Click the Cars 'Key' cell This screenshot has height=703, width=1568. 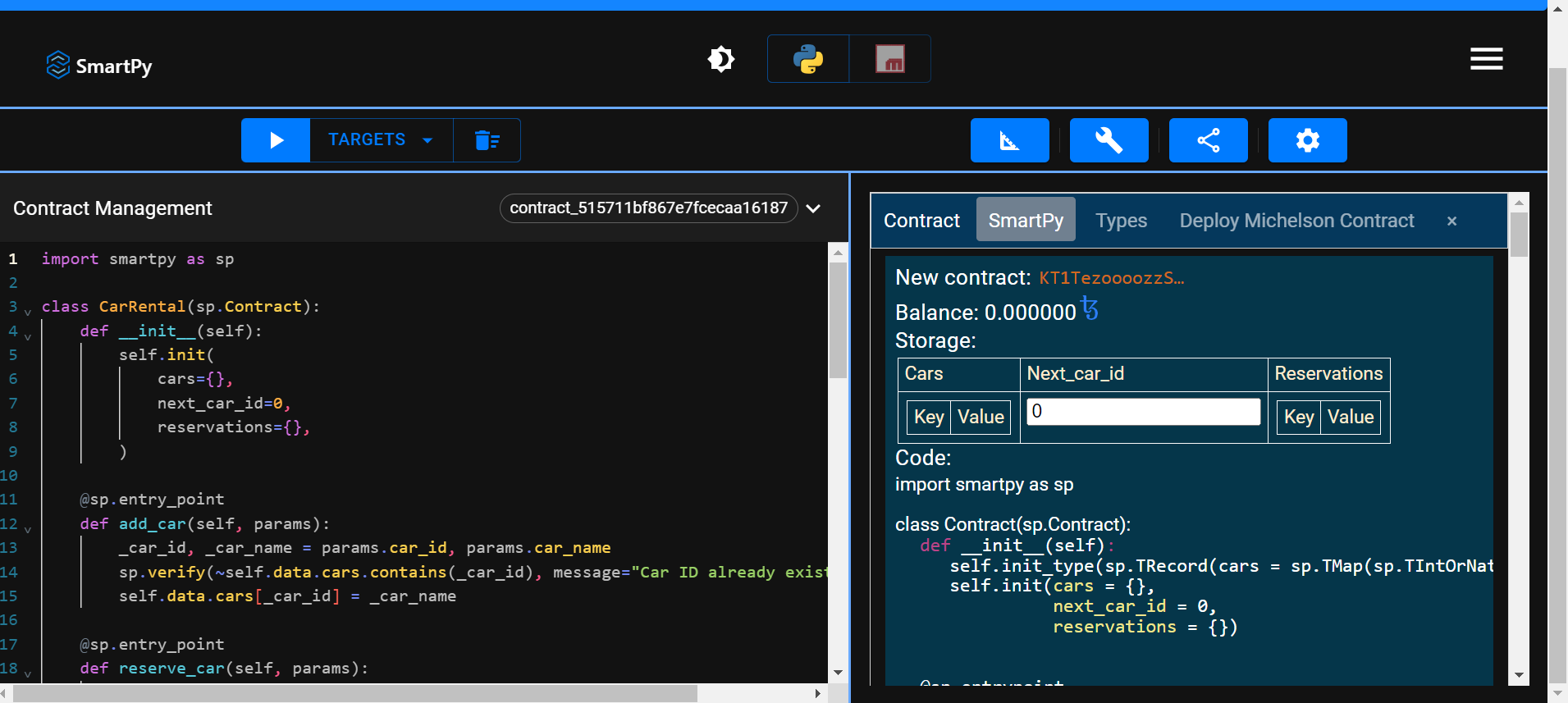pos(929,417)
